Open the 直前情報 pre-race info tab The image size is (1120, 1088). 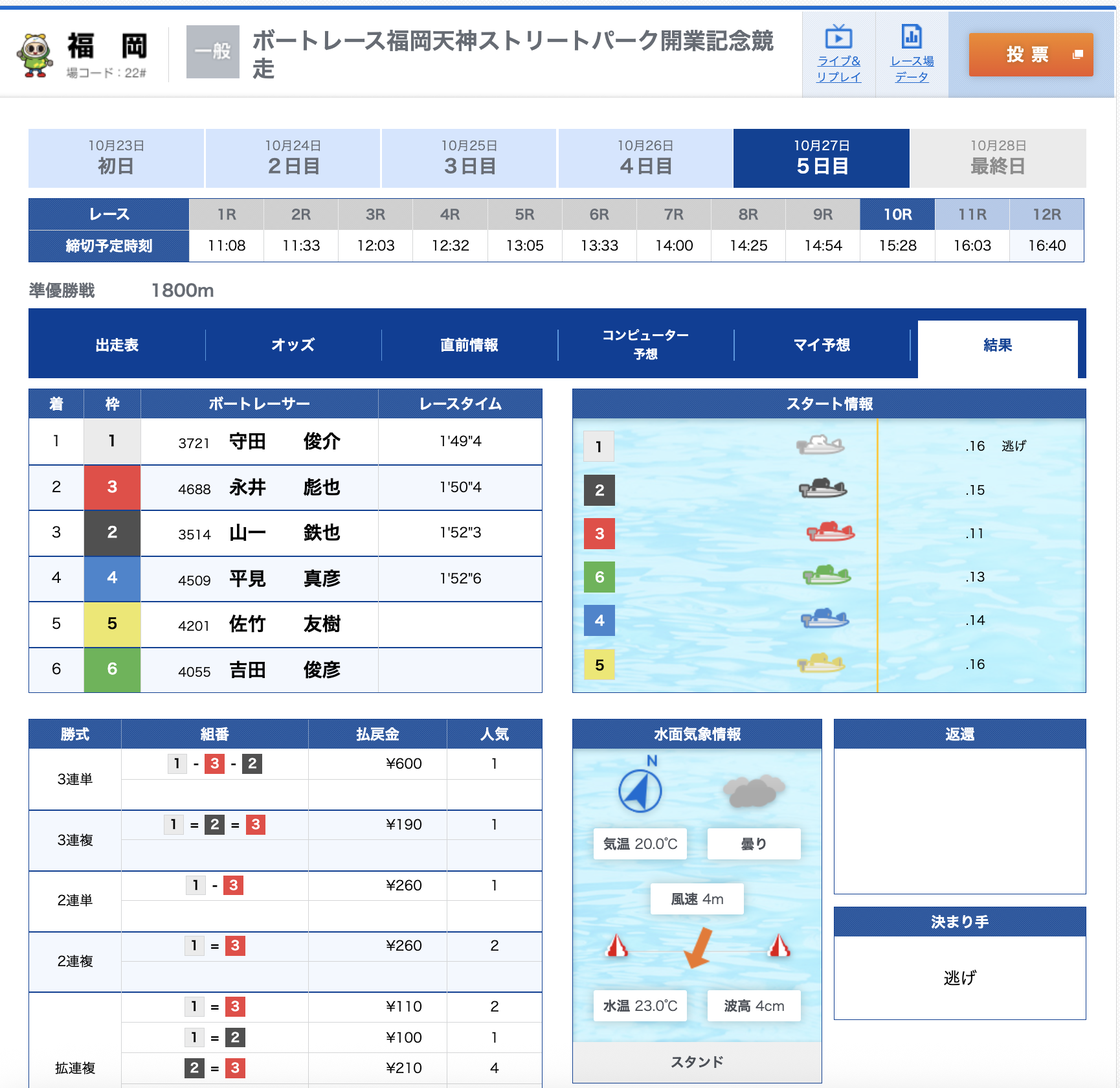click(469, 345)
